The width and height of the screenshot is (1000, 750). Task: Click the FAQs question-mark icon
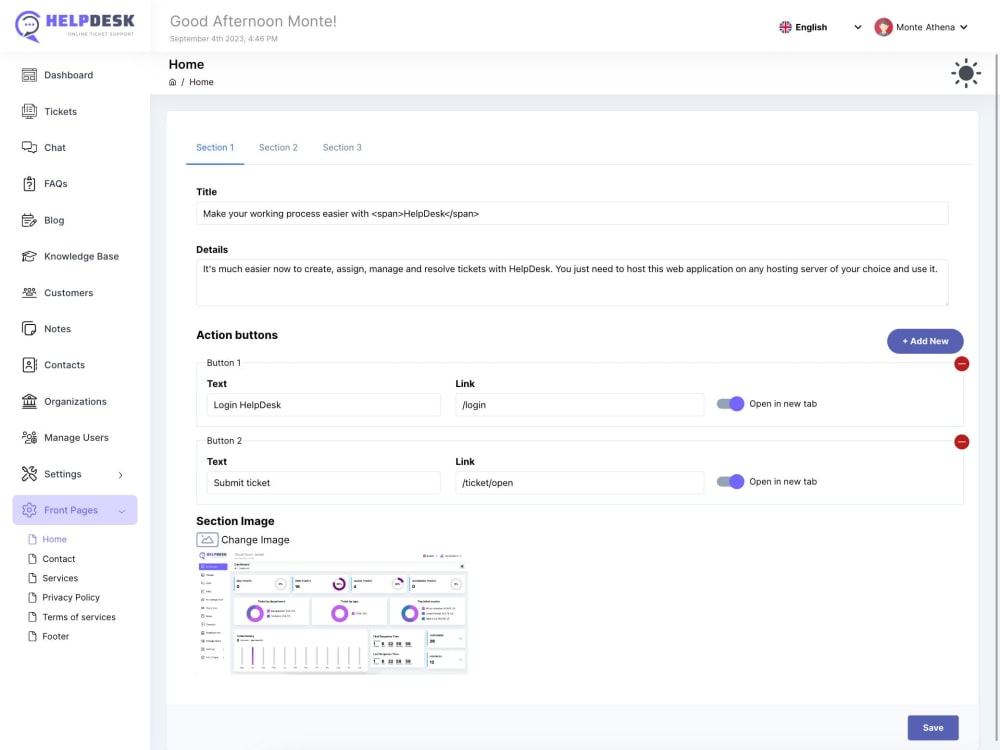tap(29, 184)
